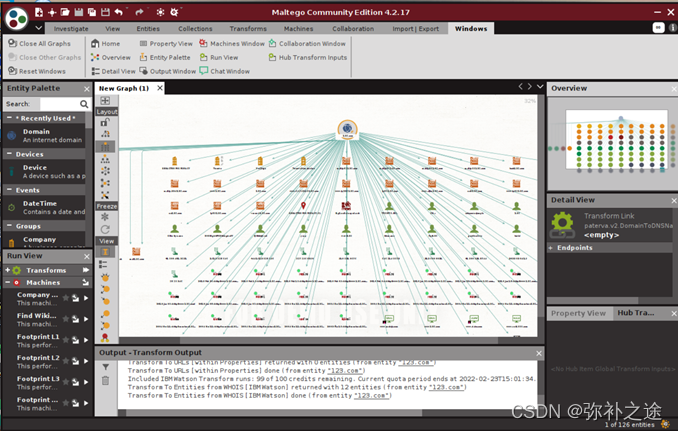Toggle favorite star for Company machine
678x431 pixels.
[66, 298]
